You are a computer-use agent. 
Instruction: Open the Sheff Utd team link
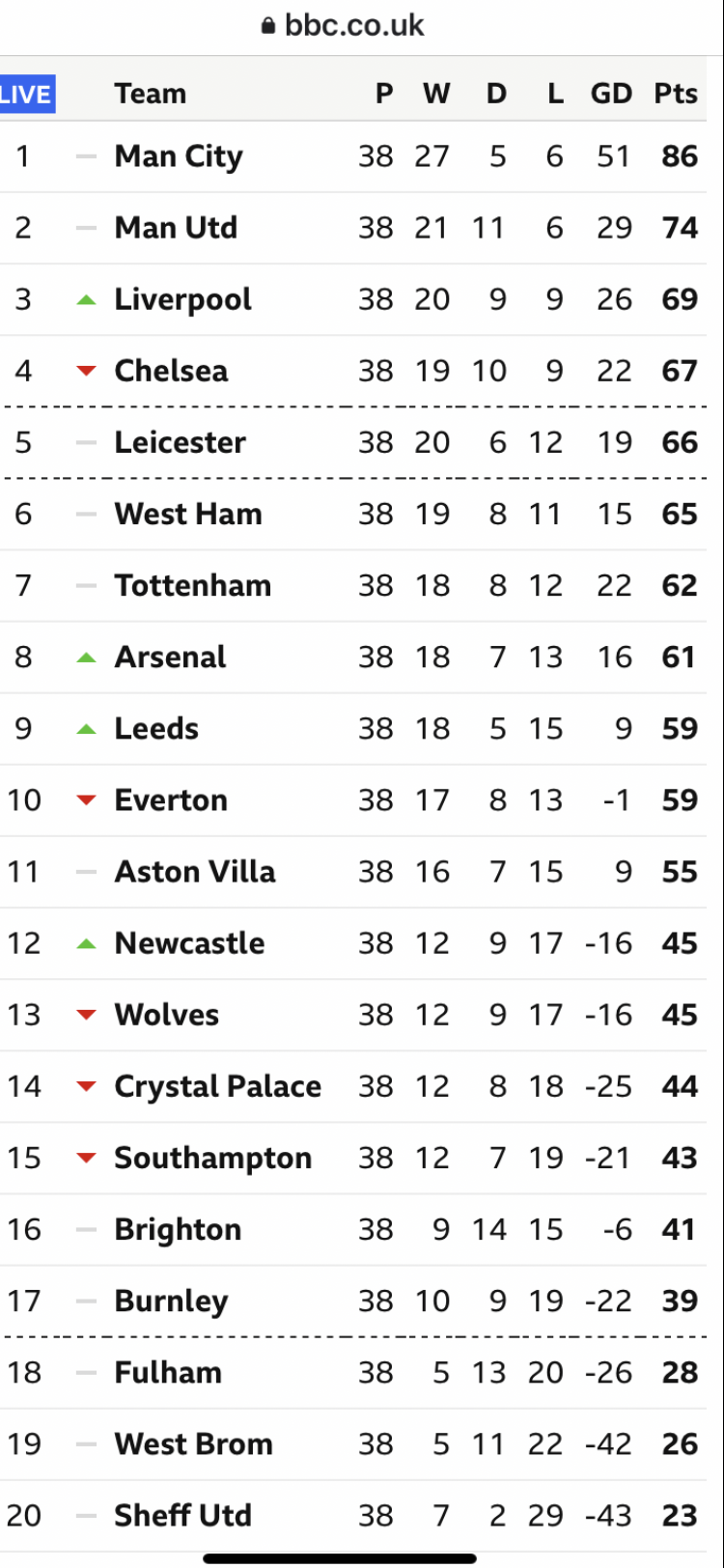[183, 1516]
